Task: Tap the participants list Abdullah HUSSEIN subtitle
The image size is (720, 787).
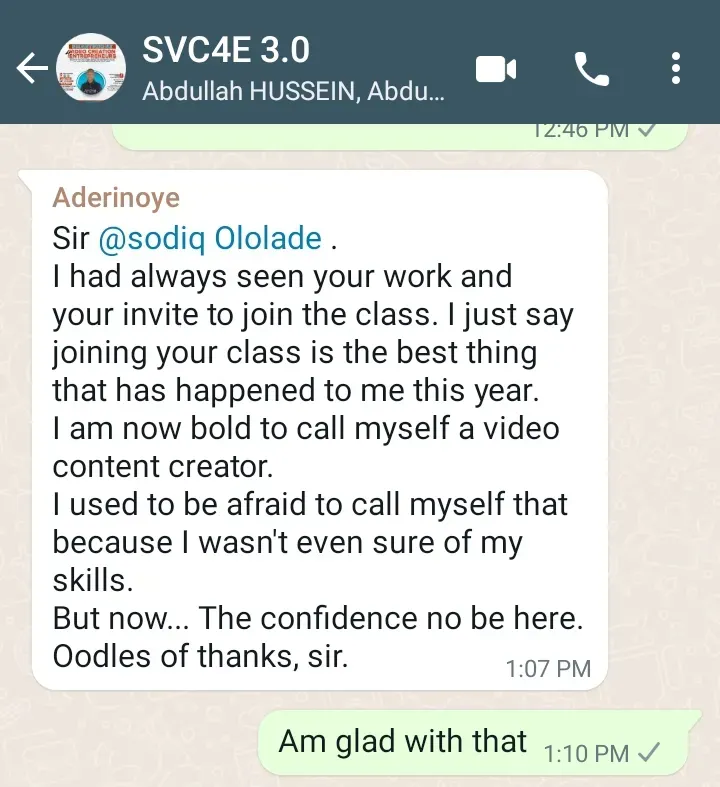Action: coord(294,92)
